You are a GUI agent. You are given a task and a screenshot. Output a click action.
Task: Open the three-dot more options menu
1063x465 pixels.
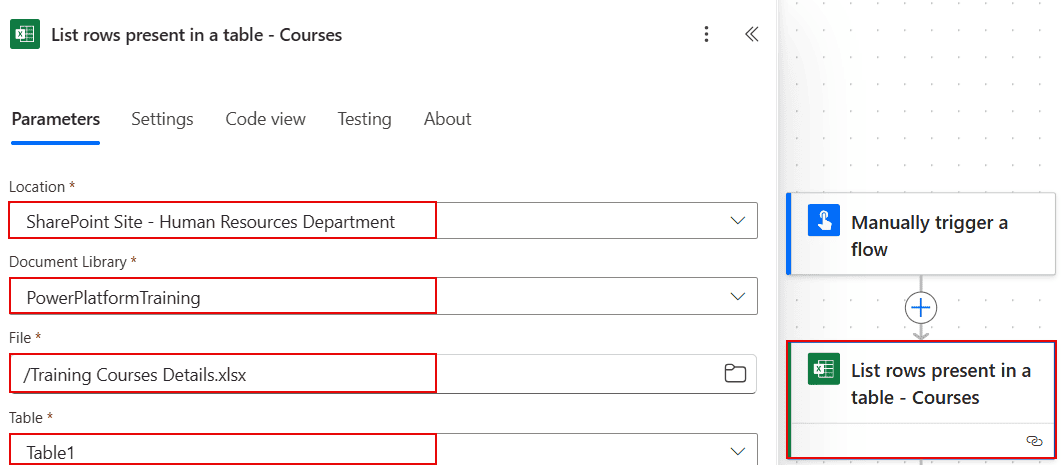click(x=706, y=34)
